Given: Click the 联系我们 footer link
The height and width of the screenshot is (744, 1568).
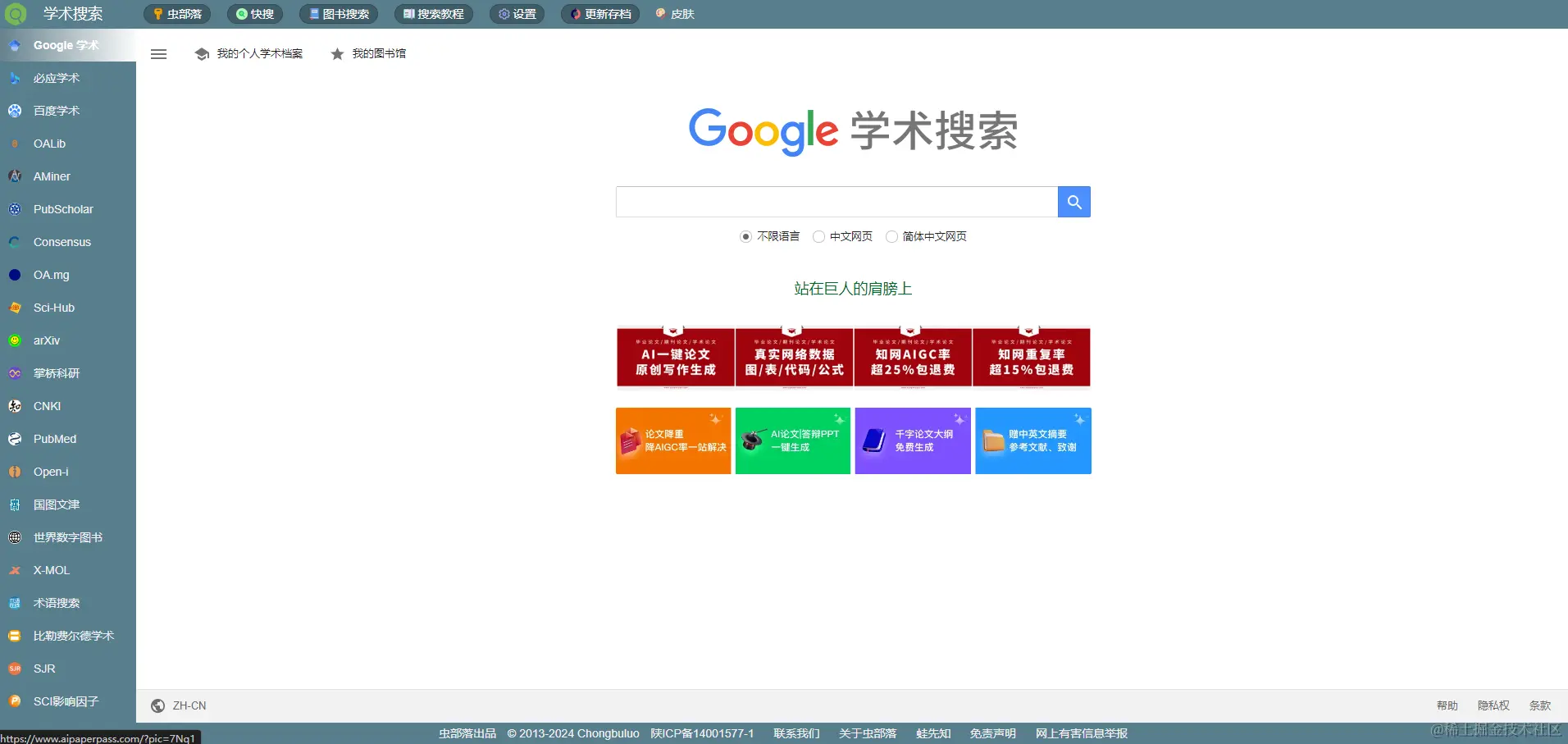Looking at the screenshot, I should tap(796, 733).
